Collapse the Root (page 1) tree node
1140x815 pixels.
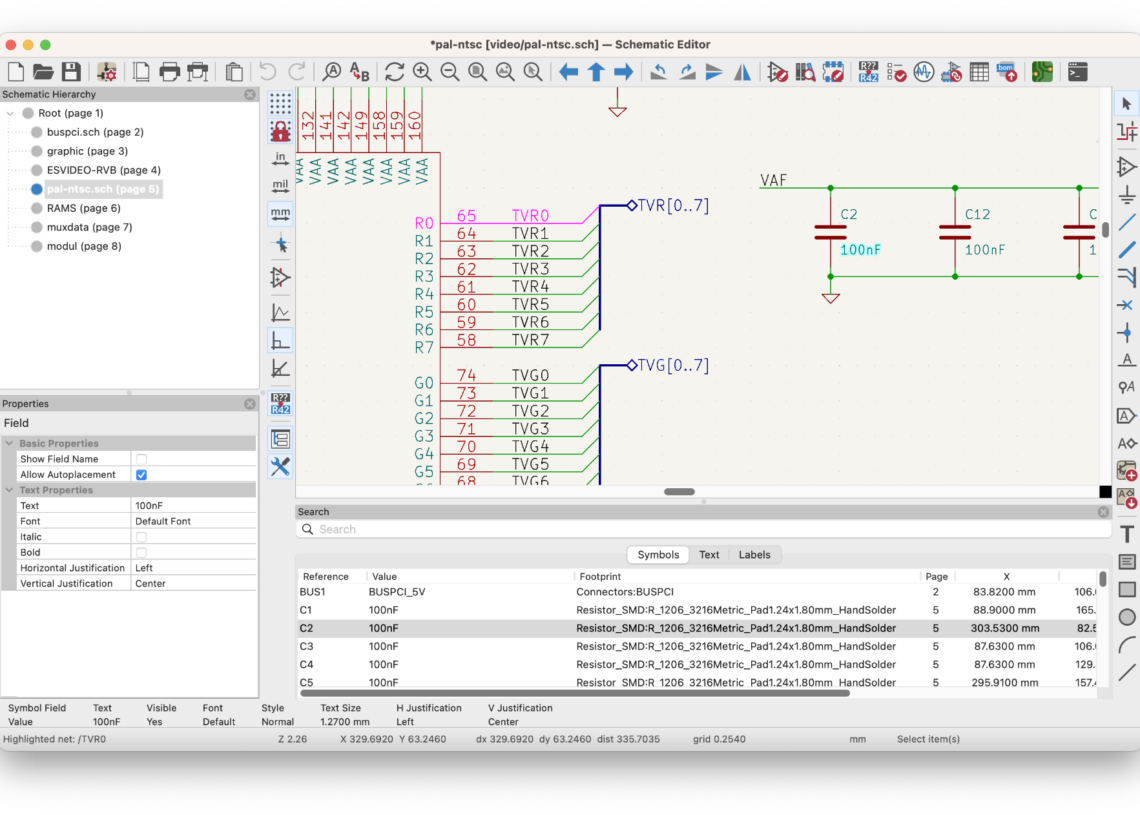(x=10, y=113)
